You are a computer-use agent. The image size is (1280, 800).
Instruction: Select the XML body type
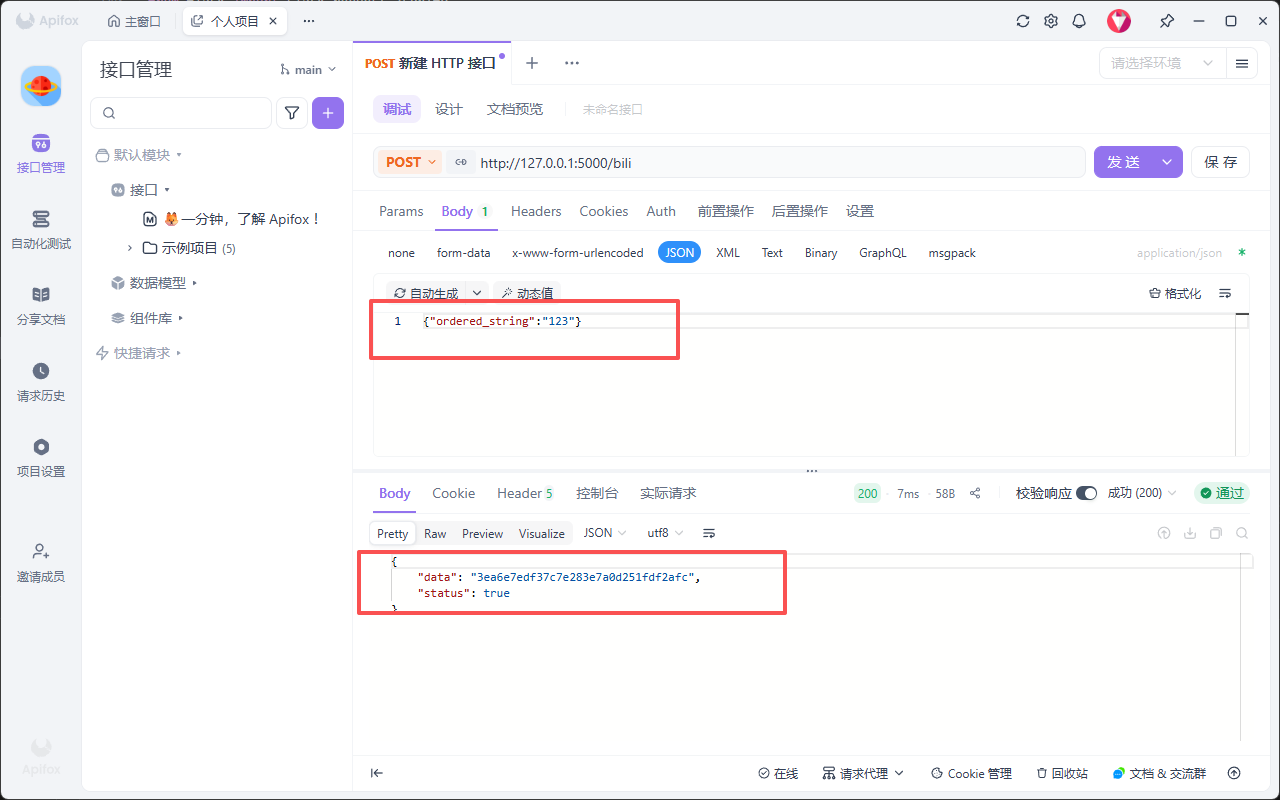[x=728, y=253]
